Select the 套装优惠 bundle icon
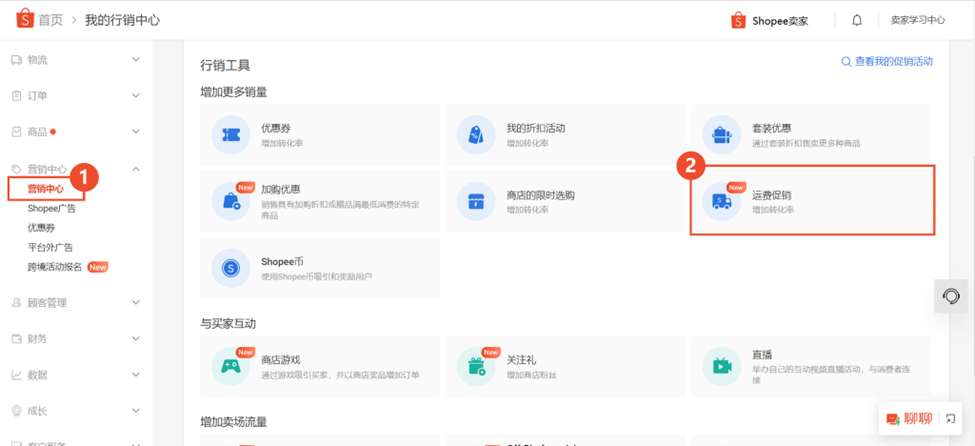The image size is (975, 446). [x=721, y=135]
